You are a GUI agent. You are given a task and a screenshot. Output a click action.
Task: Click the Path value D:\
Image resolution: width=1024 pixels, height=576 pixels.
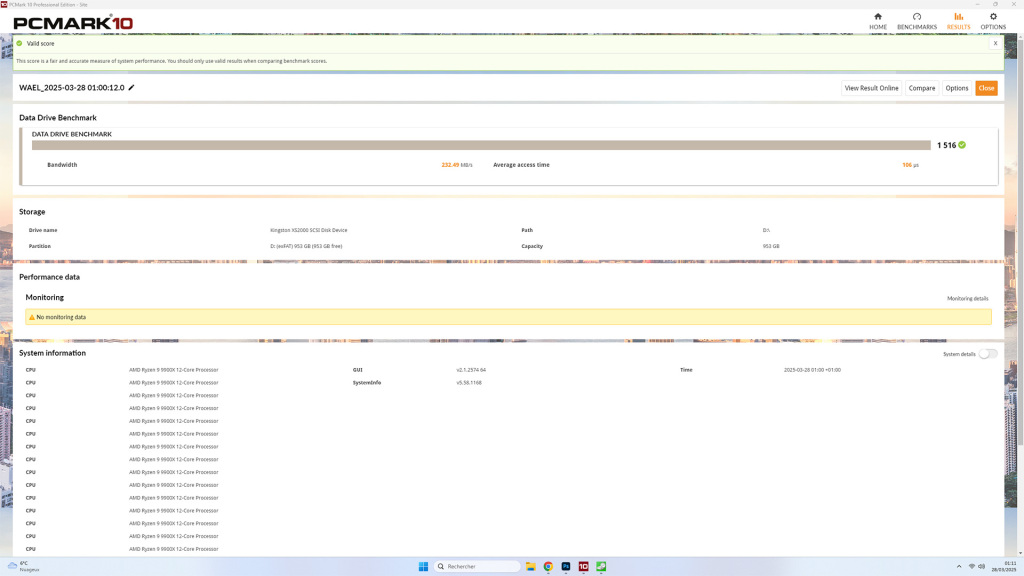click(x=766, y=231)
